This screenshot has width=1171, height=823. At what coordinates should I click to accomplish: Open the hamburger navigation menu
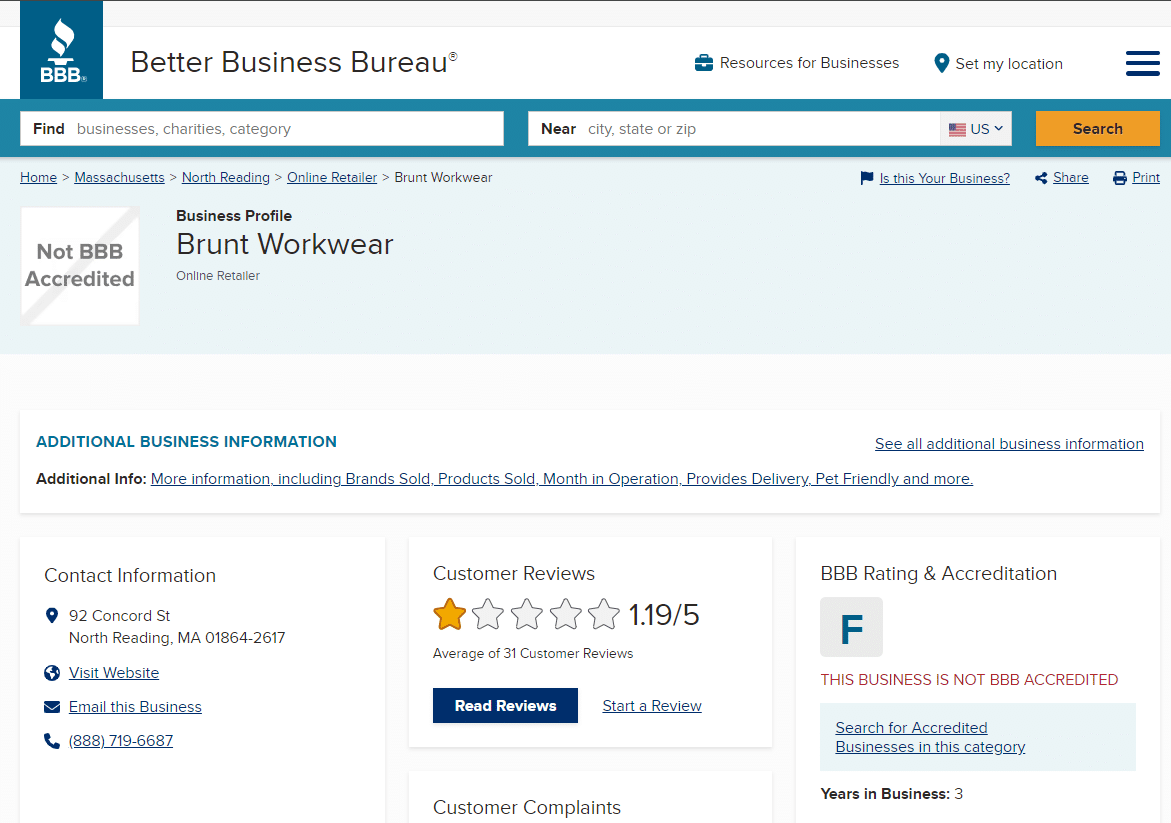[x=1142, y=63]
